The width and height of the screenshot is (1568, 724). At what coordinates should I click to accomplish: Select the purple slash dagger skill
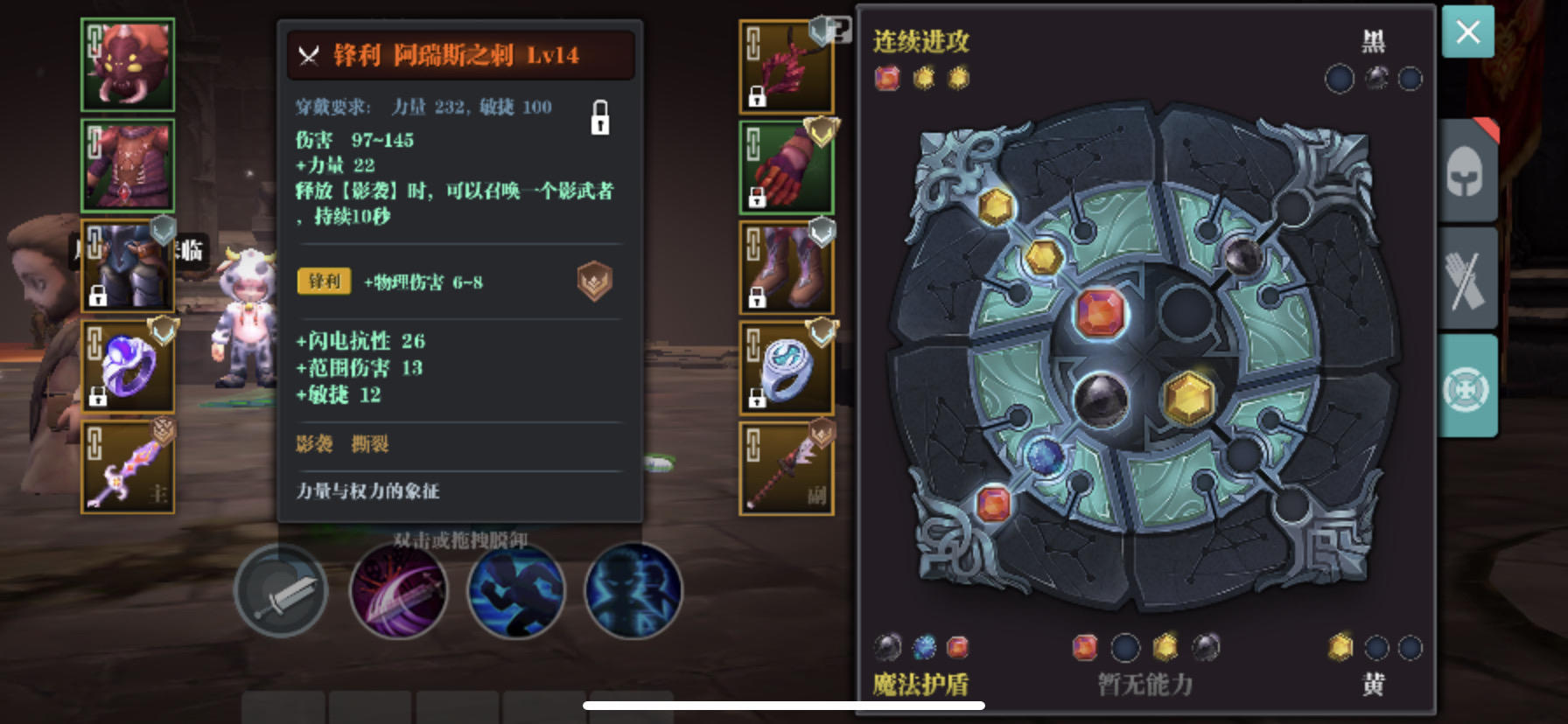point(398,591)
